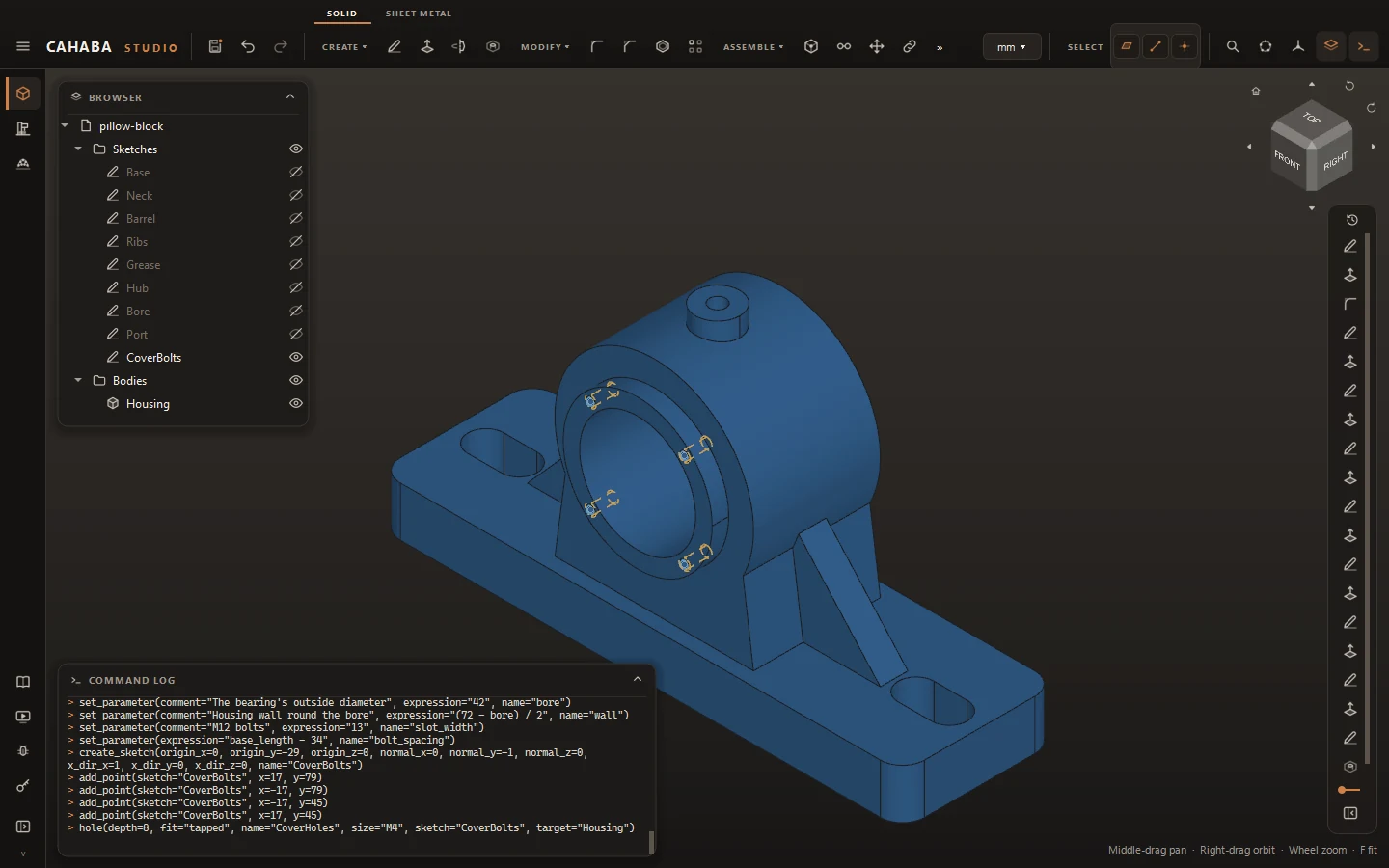The width and height of the screenshot is (1389, 868).
Task: Toggle vertex selection filter
Action: 1185,46
